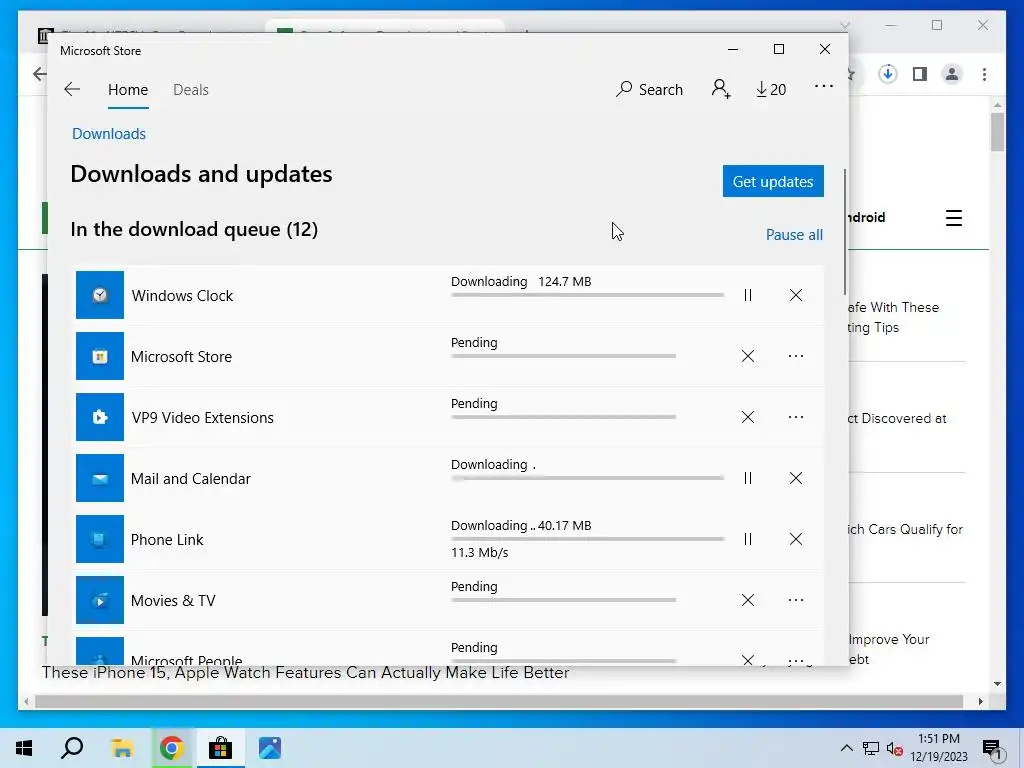The image size is (1024, 768).
Task: Cancel the Mail and Calendar download
Action: coord(795,478)
